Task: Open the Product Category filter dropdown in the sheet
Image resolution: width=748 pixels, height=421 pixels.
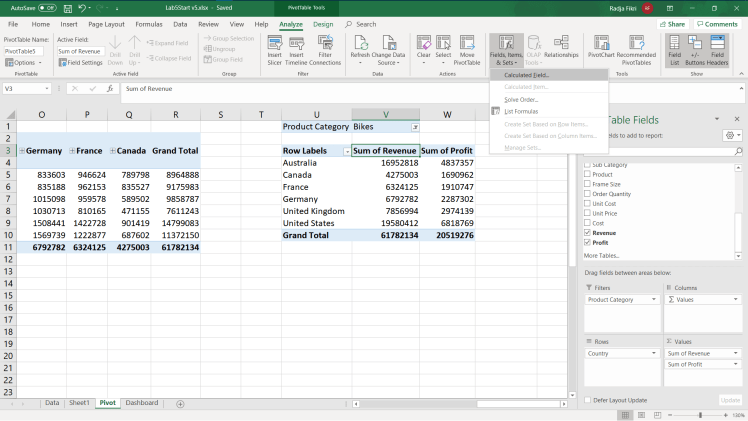Action: (x=415, y=127)
